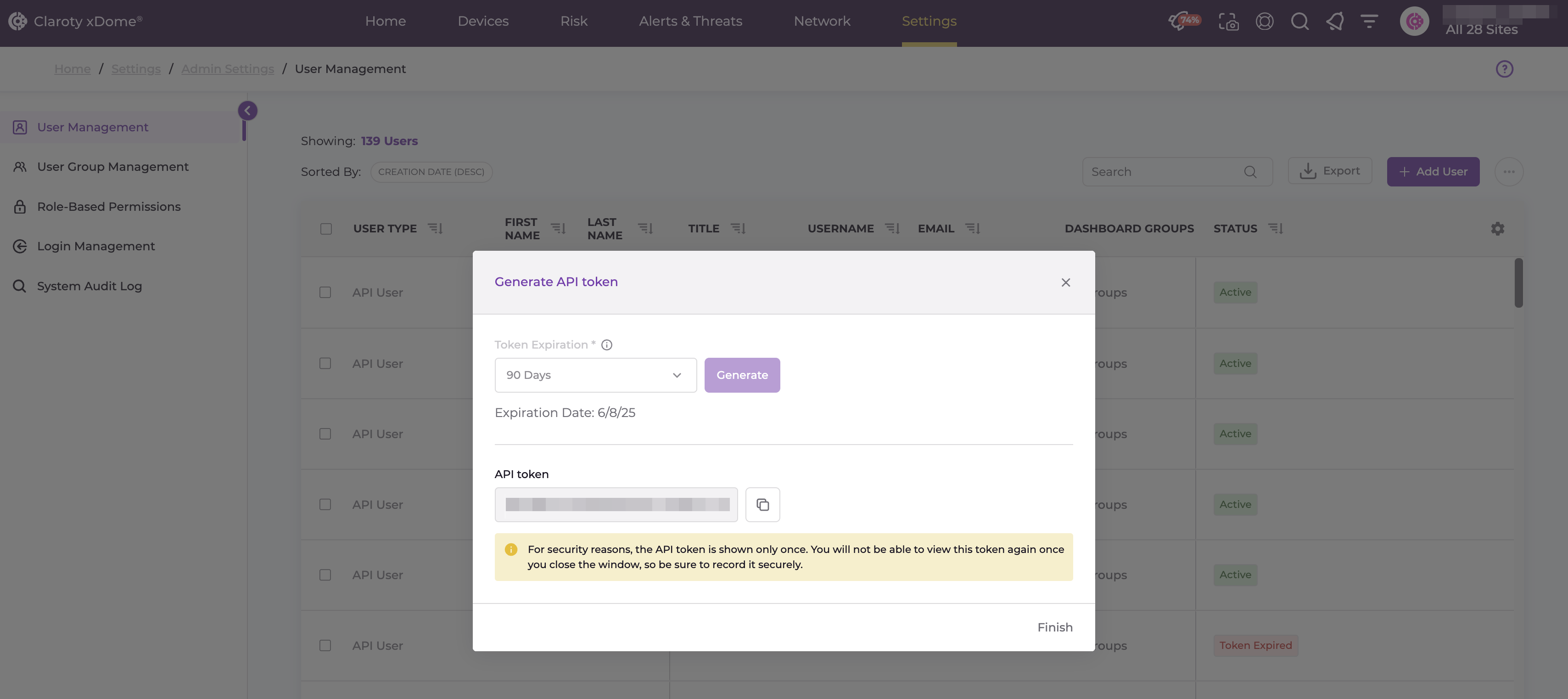1568x699 pixels.
Task: Click the Creation Date (Desc) sort chip
Action: pos(431,172)
